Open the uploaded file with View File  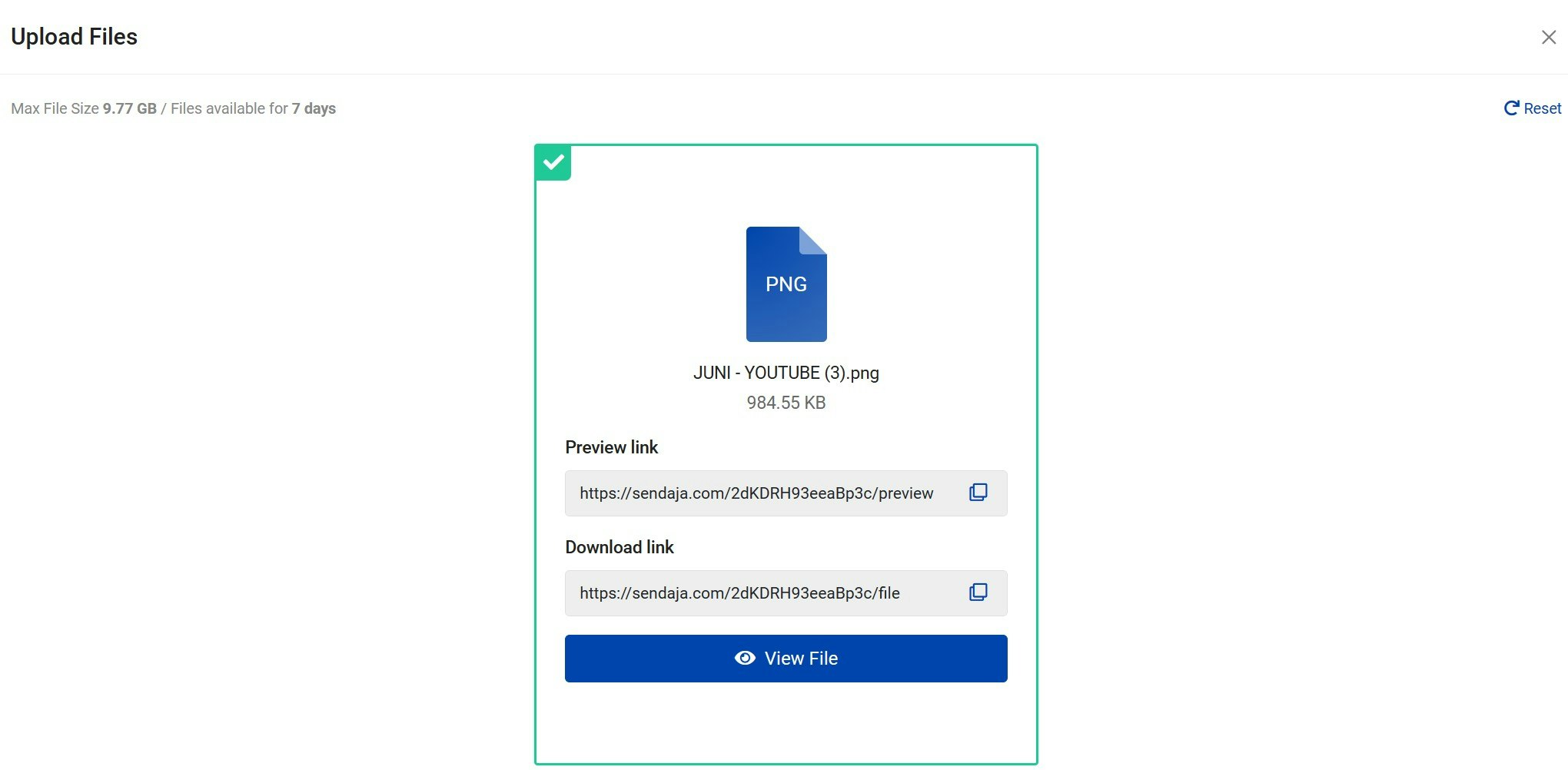coord(786,659)
